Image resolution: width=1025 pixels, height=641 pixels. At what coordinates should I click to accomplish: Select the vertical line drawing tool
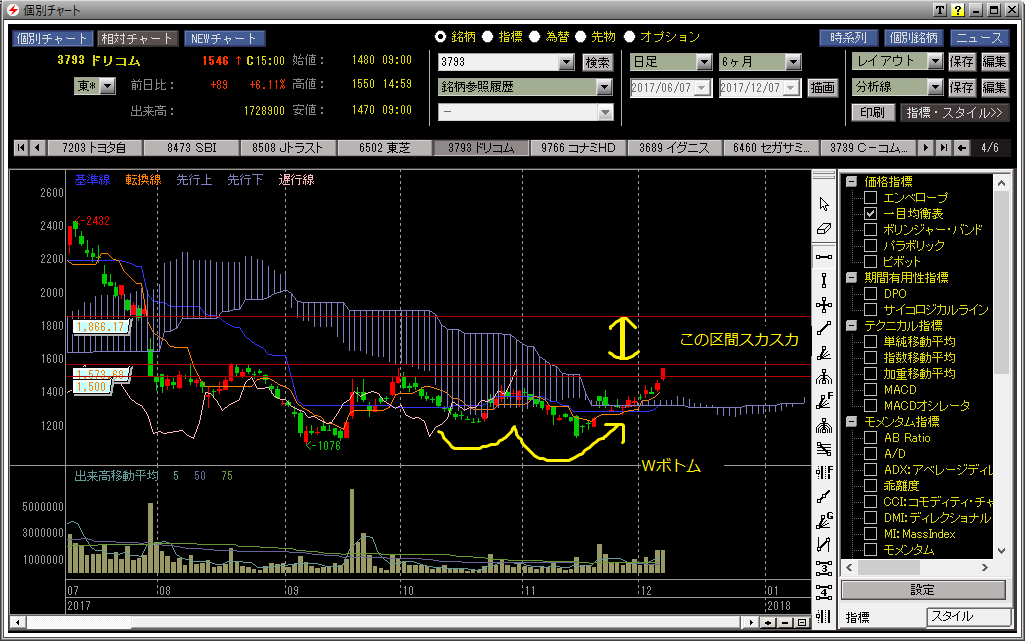[x=824, y=280]
